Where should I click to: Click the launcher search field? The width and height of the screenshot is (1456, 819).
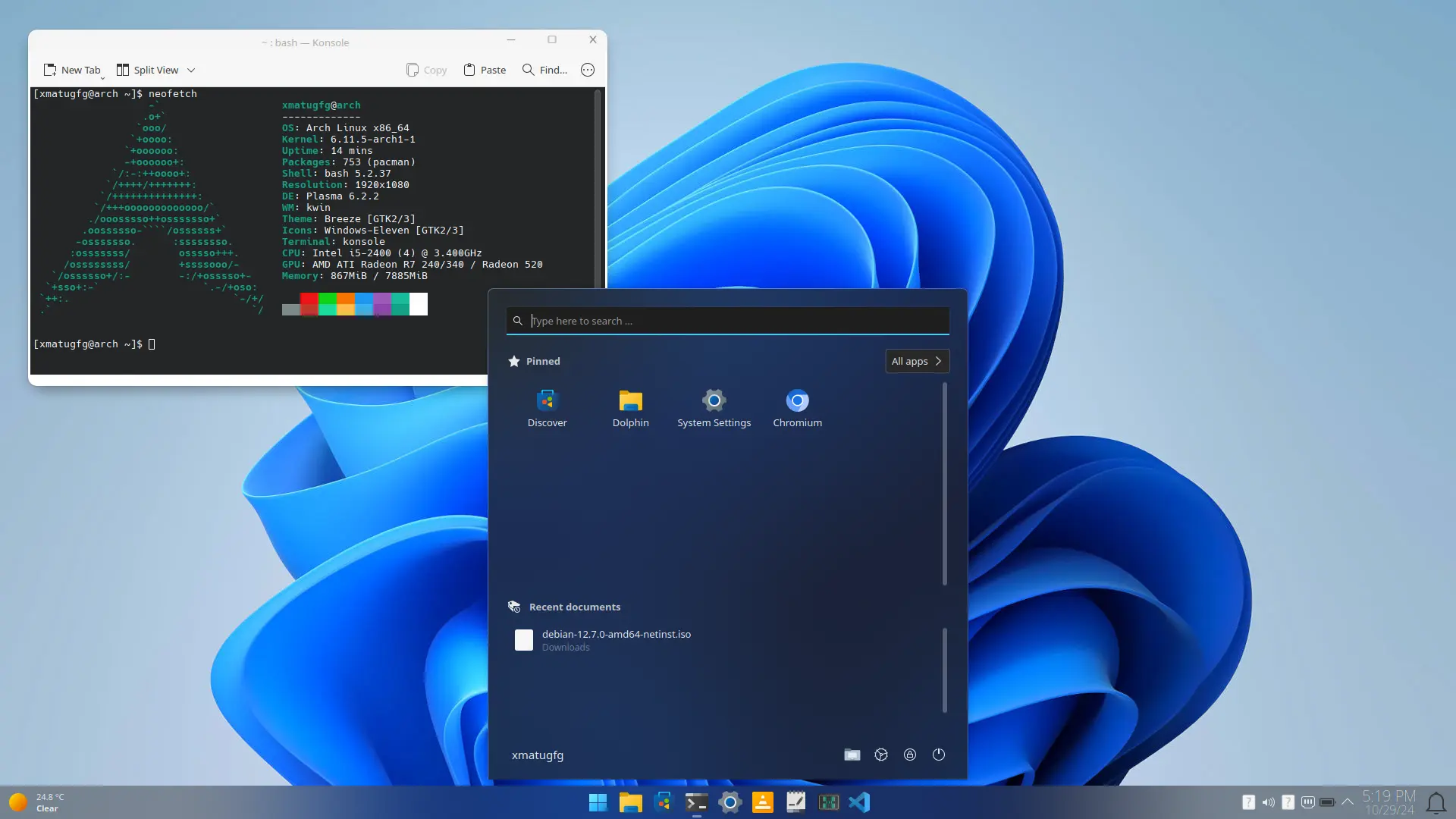pyautogui.click(x=727, y=321)
